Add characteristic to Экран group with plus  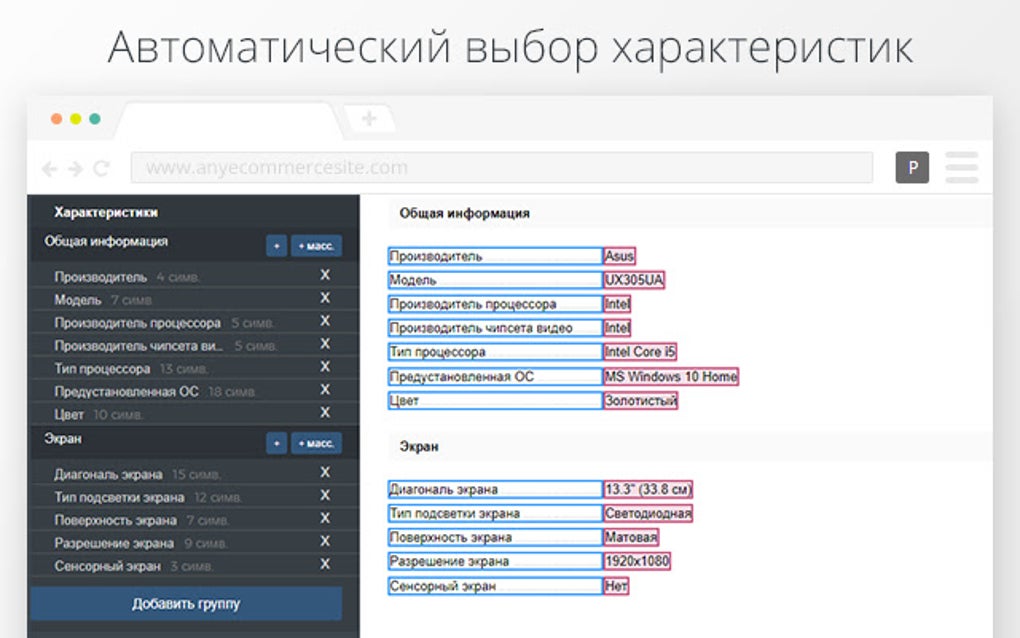click(276, 444)
